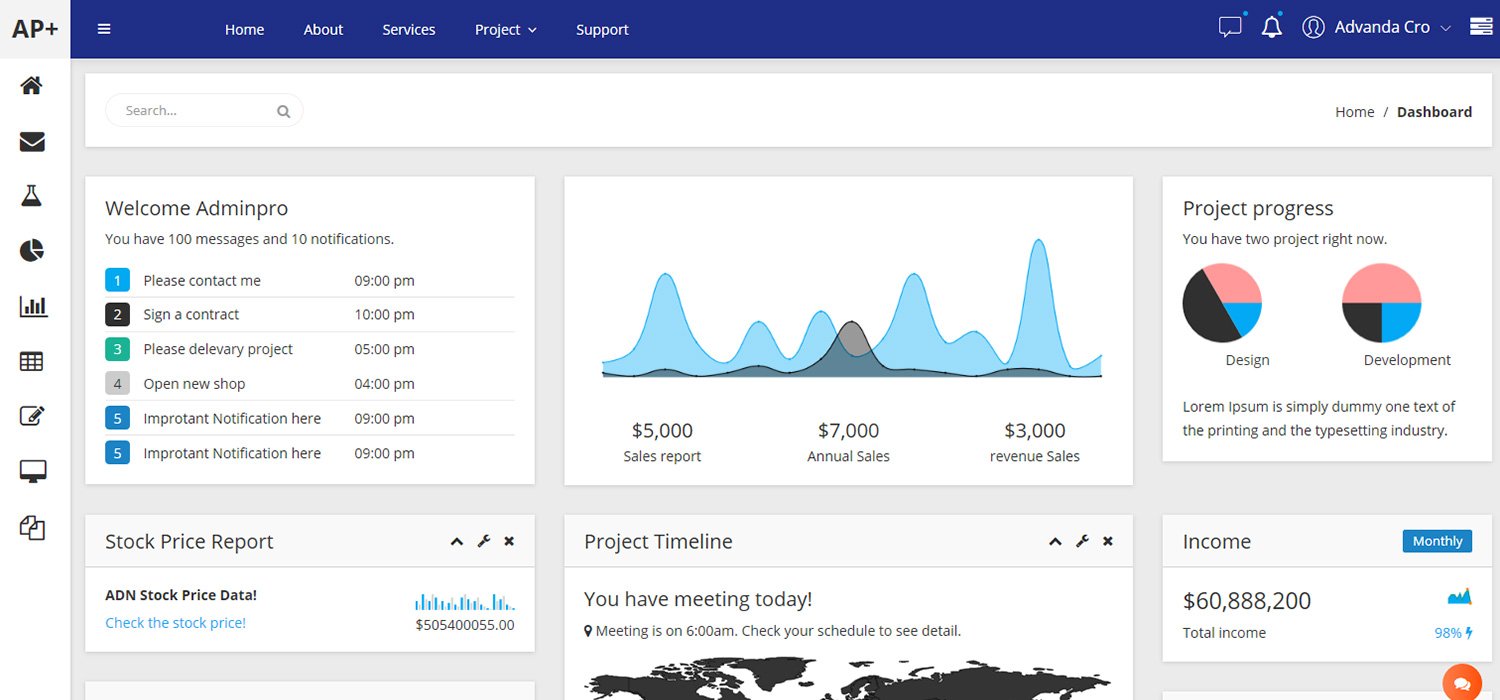Click the 10:00 pm time entry
Viewport: 1500px width, 700px height.
[384, 315]
